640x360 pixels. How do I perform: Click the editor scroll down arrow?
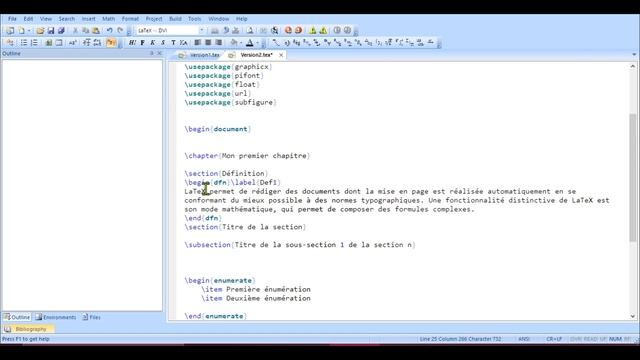[x=633, y=316]
